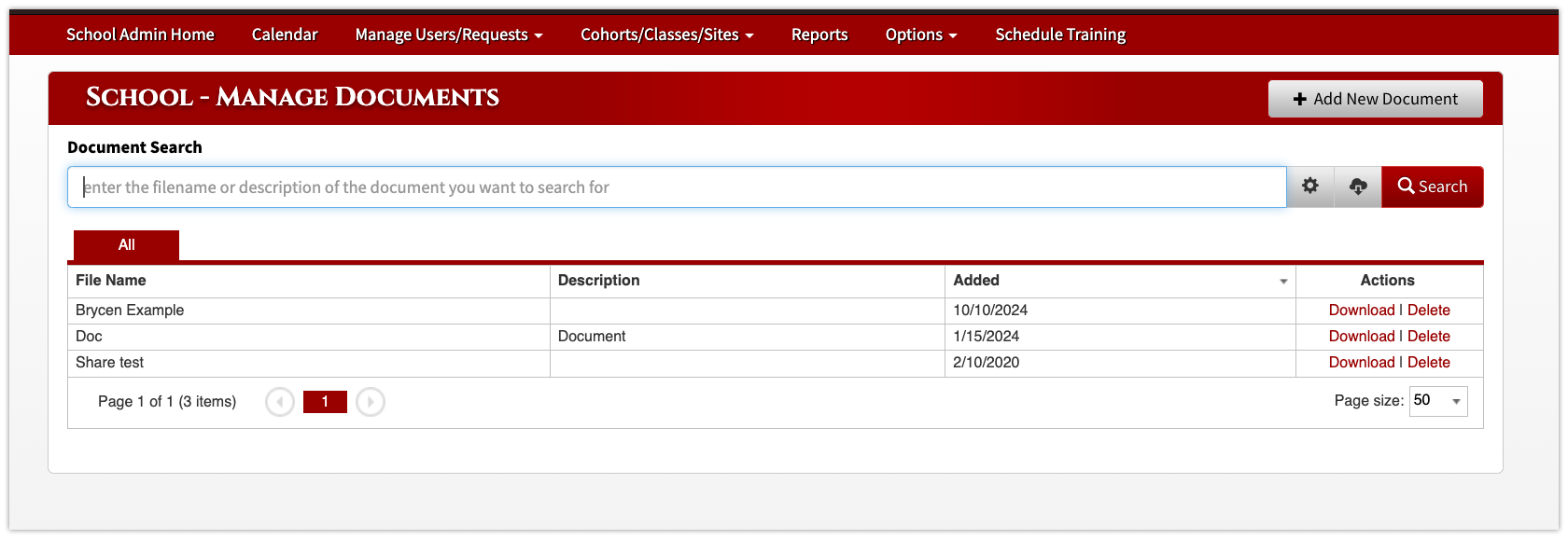Add New Document button
The width and height of the screenshot is (1568, 539).
coord(1375,99)
